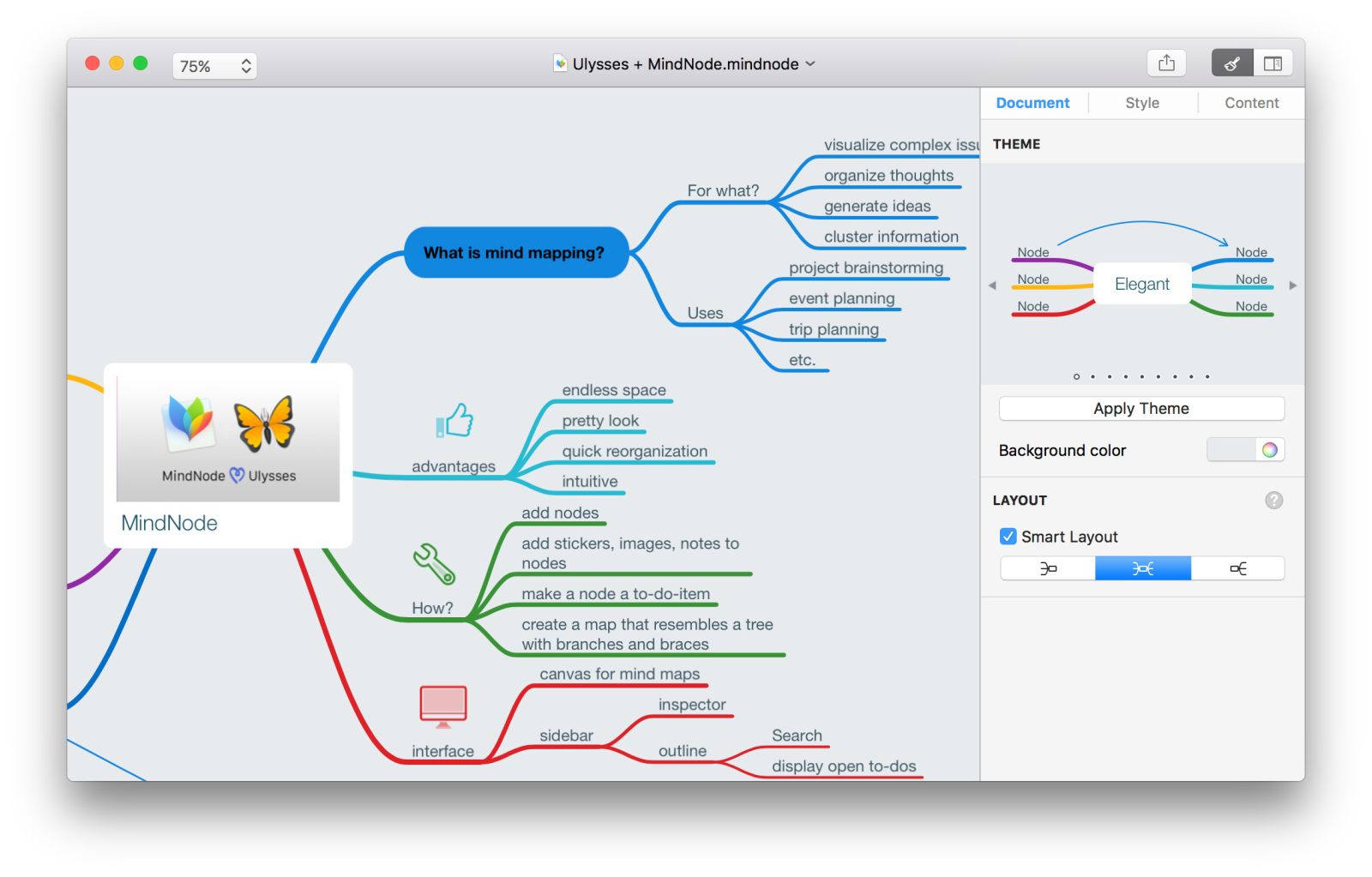Select the balanced branch layout icon
The width and height of the screenshot is (1372, 877).
tap(1141, 568)
